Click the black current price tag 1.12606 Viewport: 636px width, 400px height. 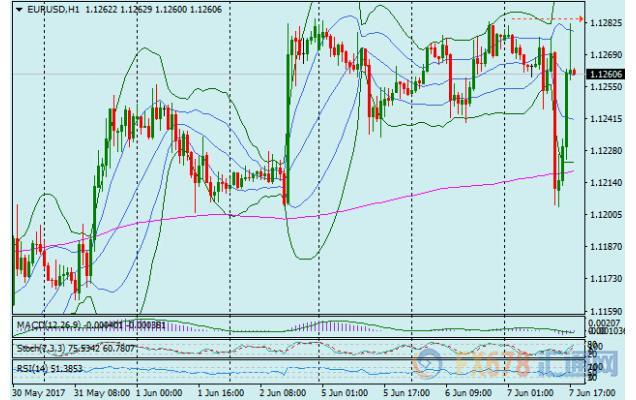(x=607, y=74)
